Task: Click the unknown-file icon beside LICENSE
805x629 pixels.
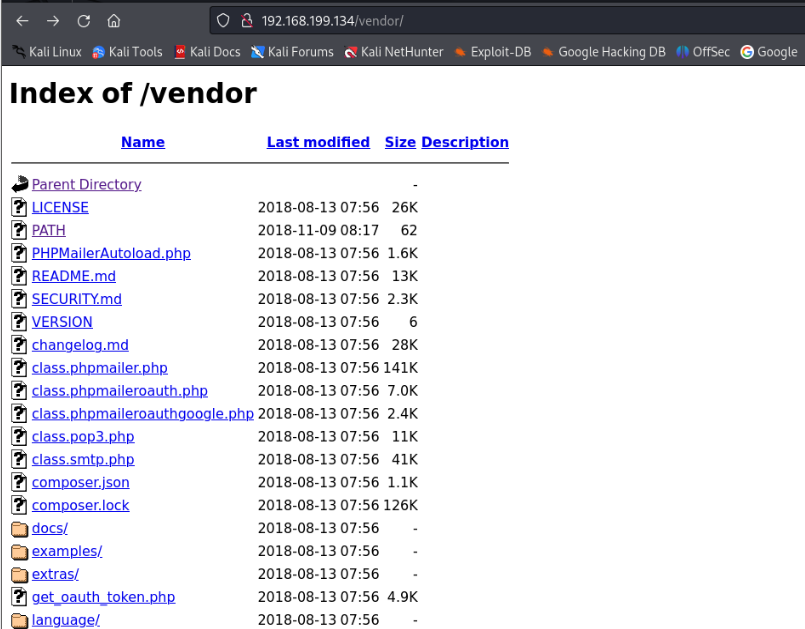Action: [19, 207]
